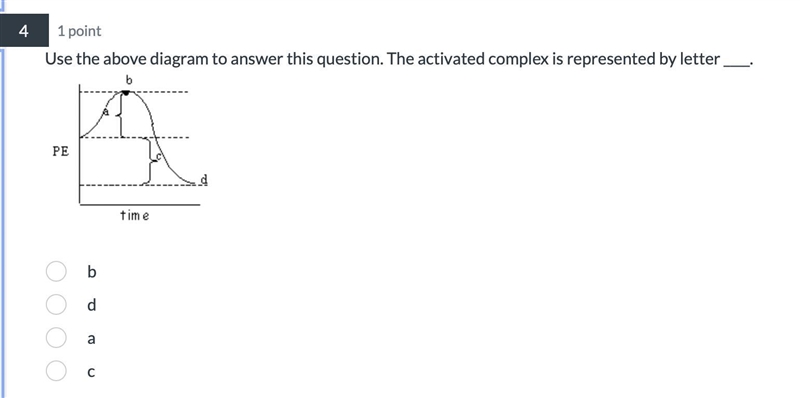Click the "1 point" label

[x=79, y=31]
